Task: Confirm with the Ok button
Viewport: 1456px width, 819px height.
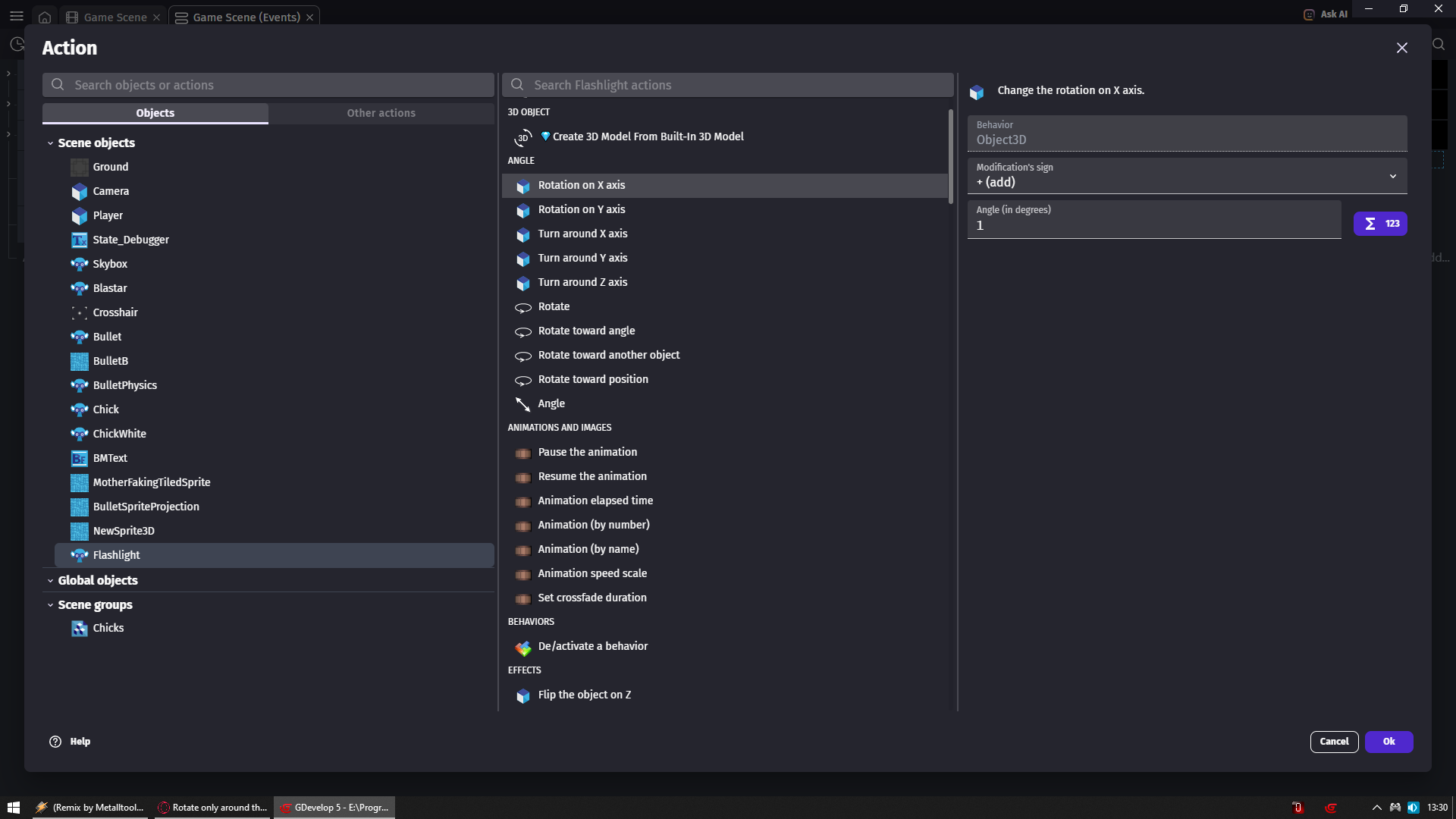Action: pyautogui.click(x=1388, y=742)
